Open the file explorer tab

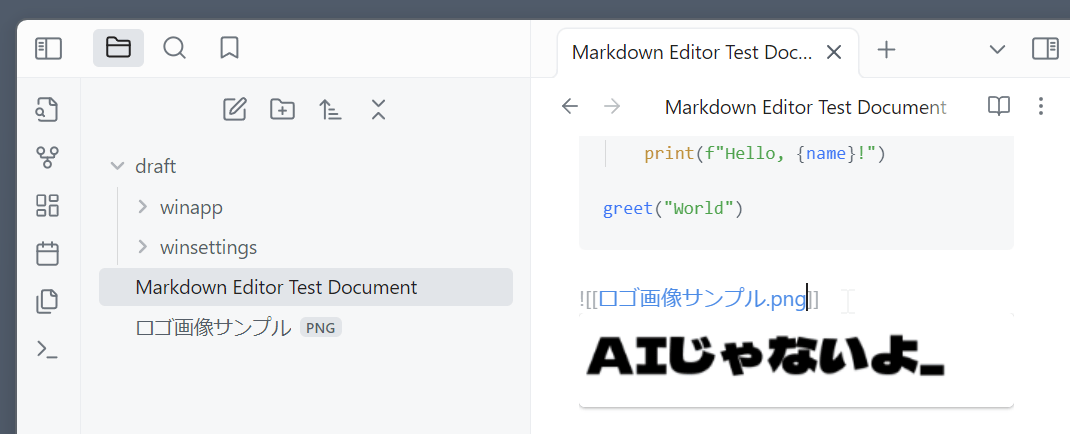(118, 48)
